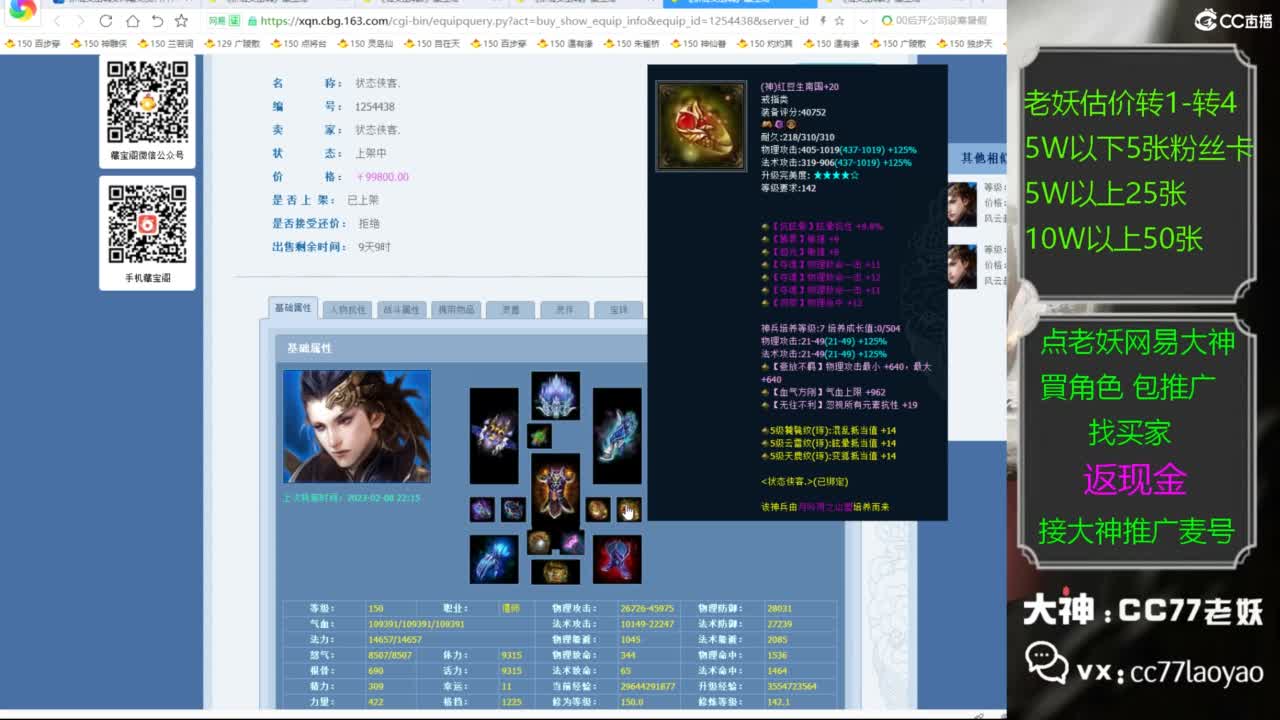Open the '150 神御侠' bookmark
This screenshot has height=720, width=1280.
99,44
